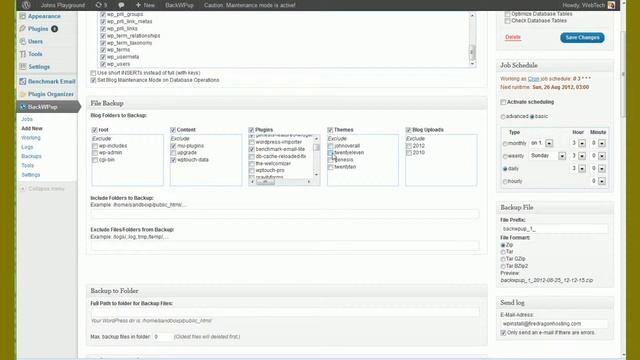This screenshot has width=640, height=360.
Task: Click the Save Changes button
Action: (x=582, y=37)
